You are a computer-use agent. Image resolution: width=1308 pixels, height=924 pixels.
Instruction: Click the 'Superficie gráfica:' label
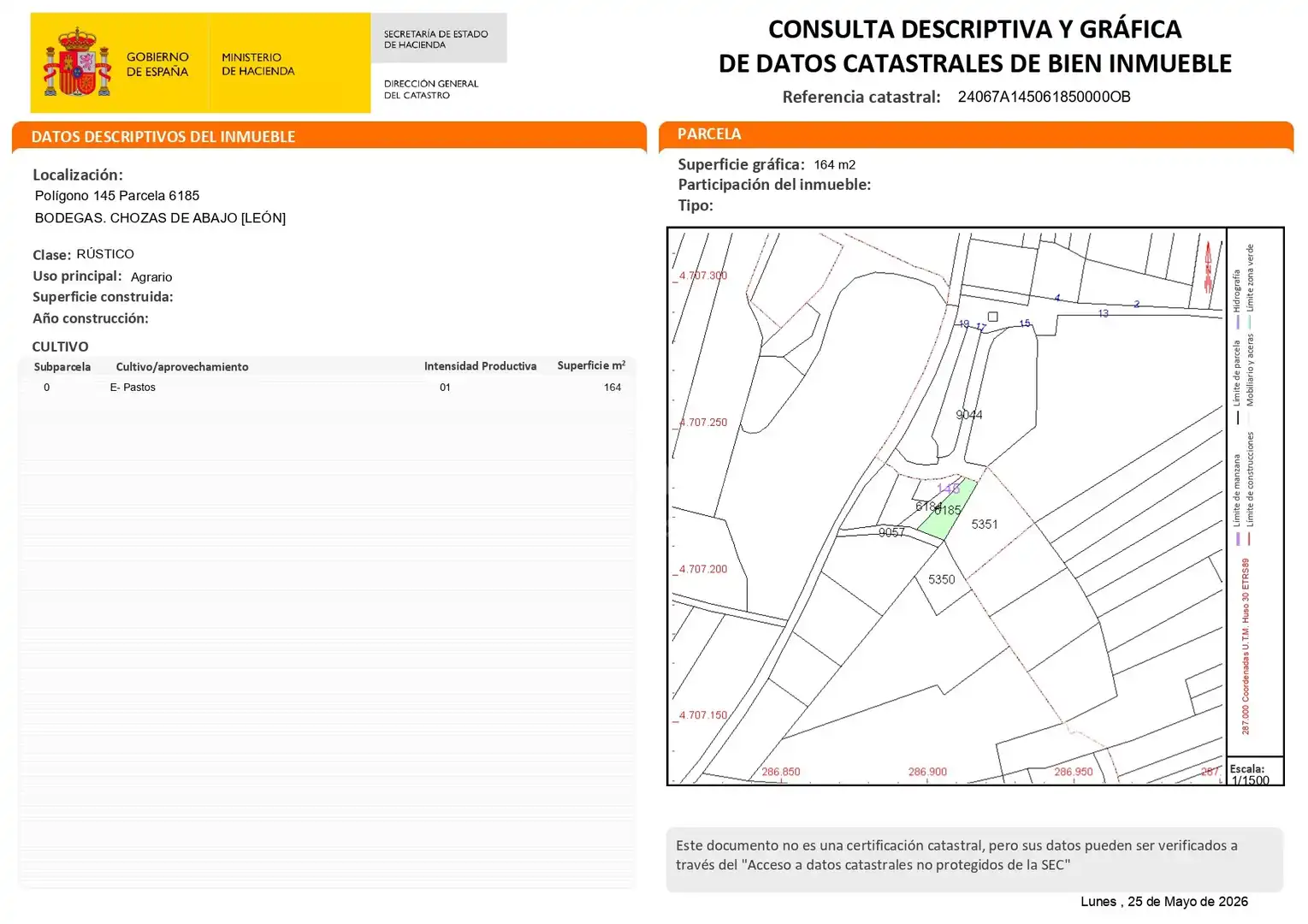click(741, 164)
